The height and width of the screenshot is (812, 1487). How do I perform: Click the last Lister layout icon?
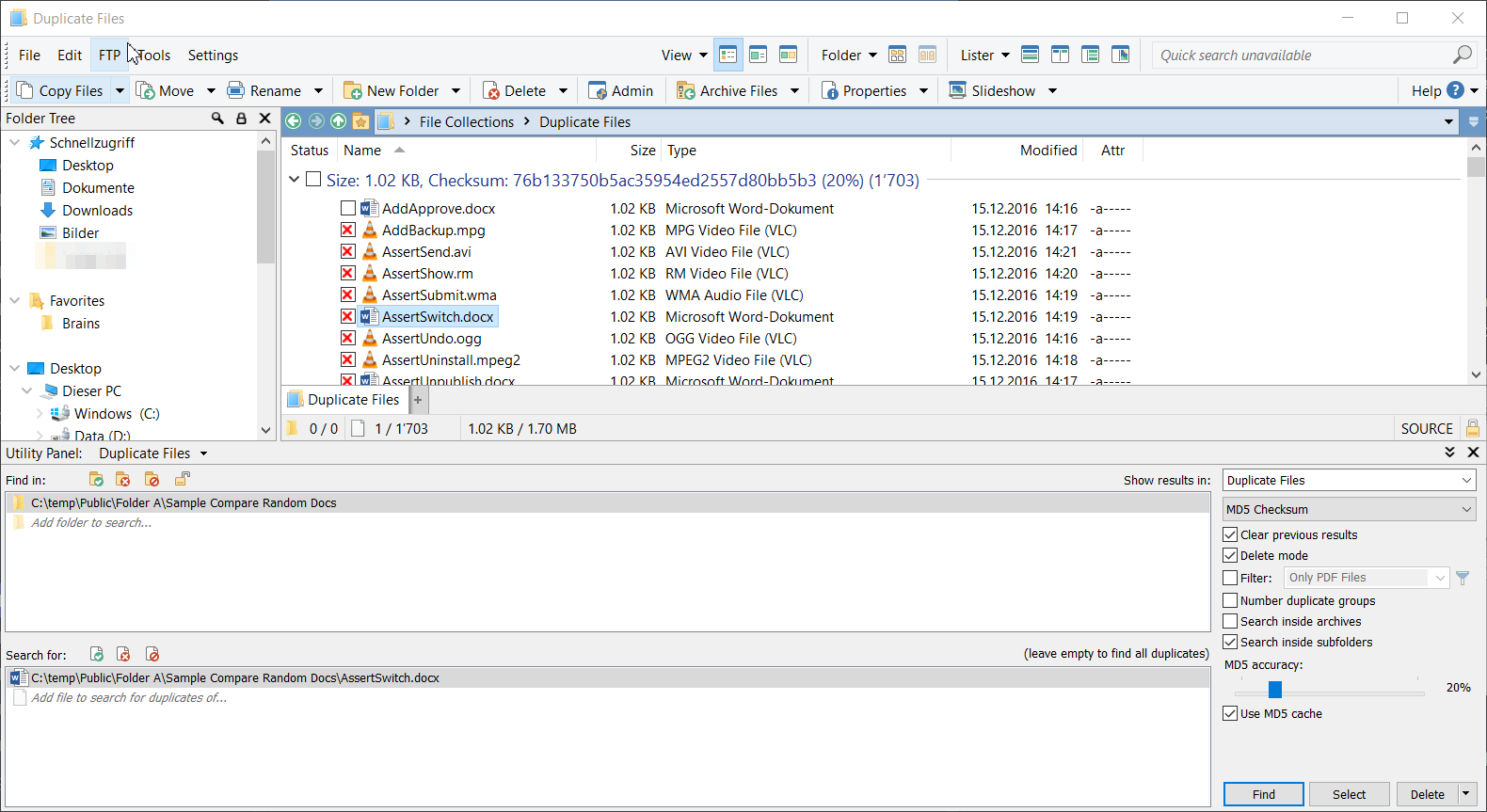[x=1120, y=55]
